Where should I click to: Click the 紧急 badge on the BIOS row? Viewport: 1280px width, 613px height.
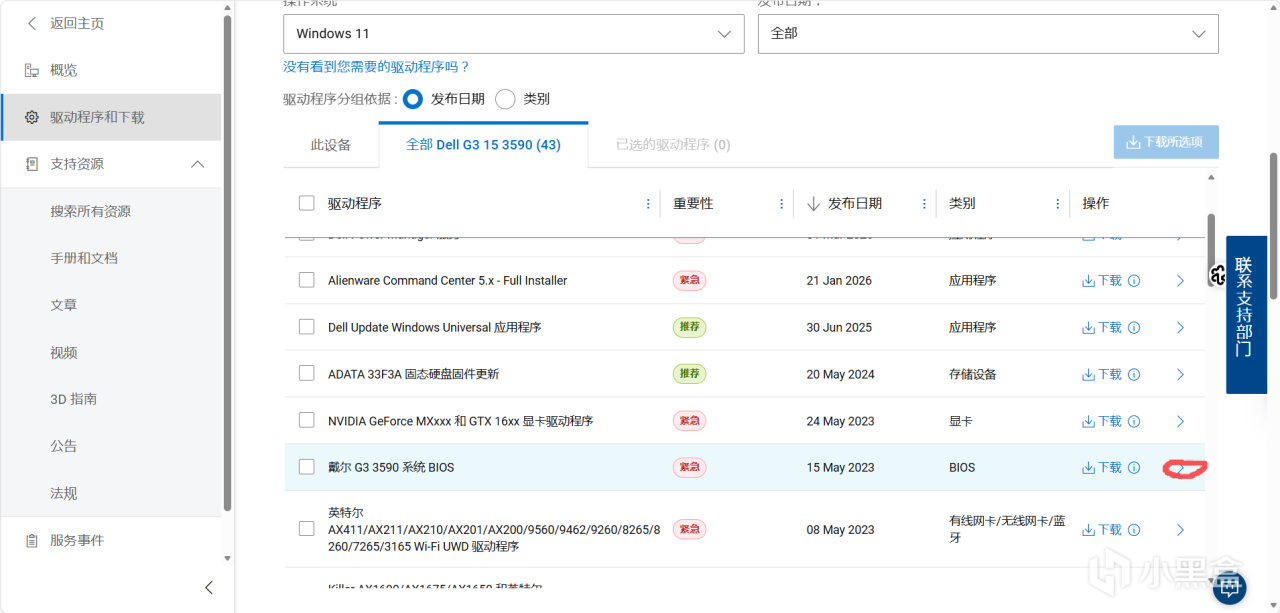[690, 467]
